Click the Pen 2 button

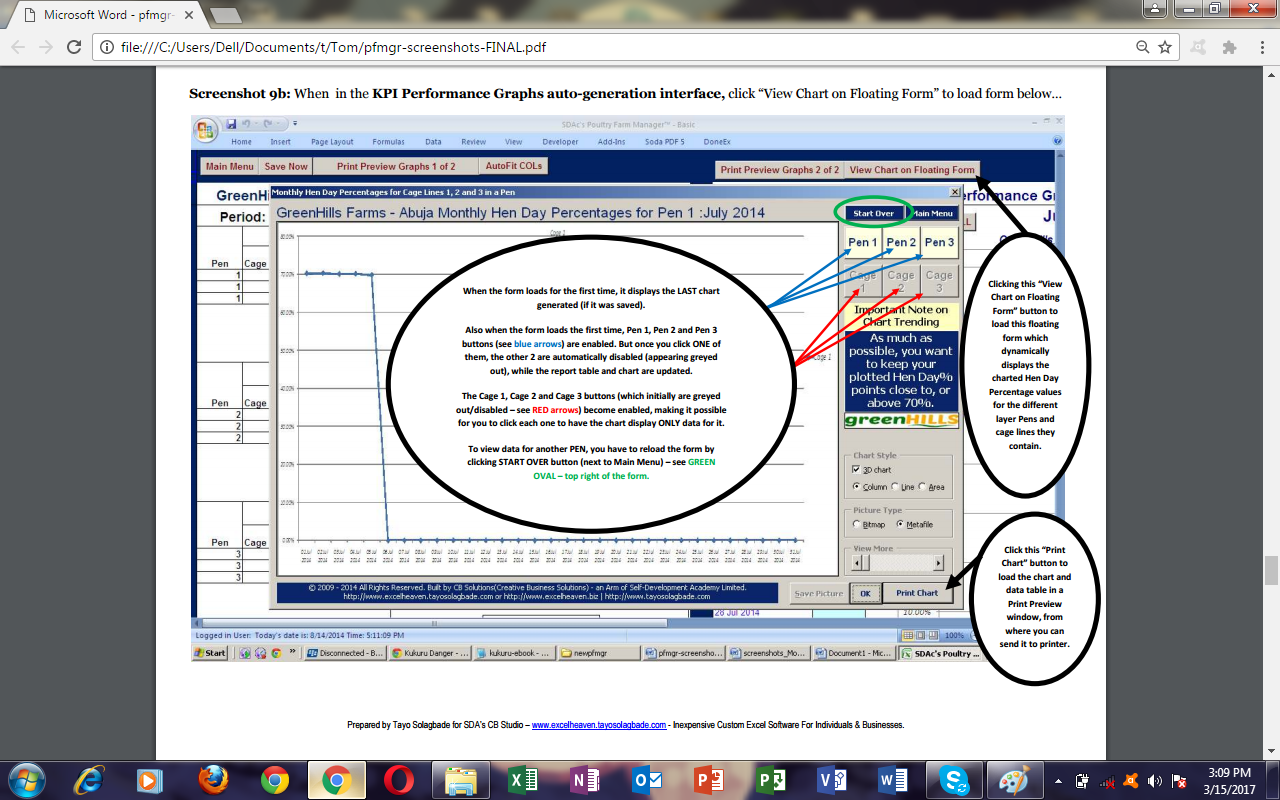[x=901, y=243]
